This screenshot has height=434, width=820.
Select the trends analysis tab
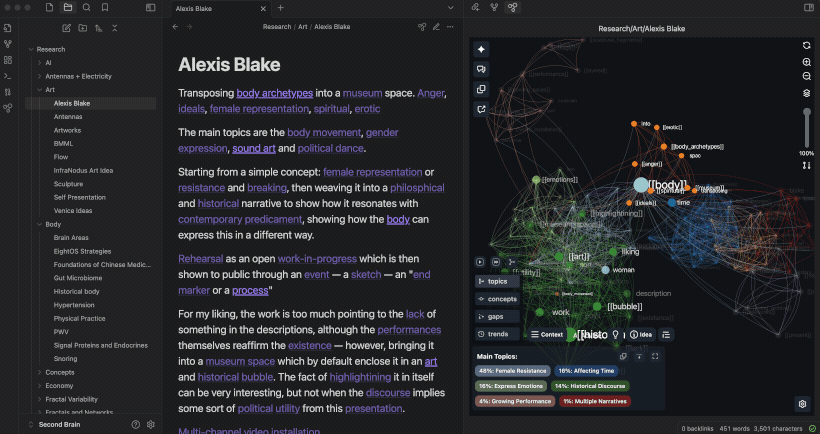pos(497,334)
